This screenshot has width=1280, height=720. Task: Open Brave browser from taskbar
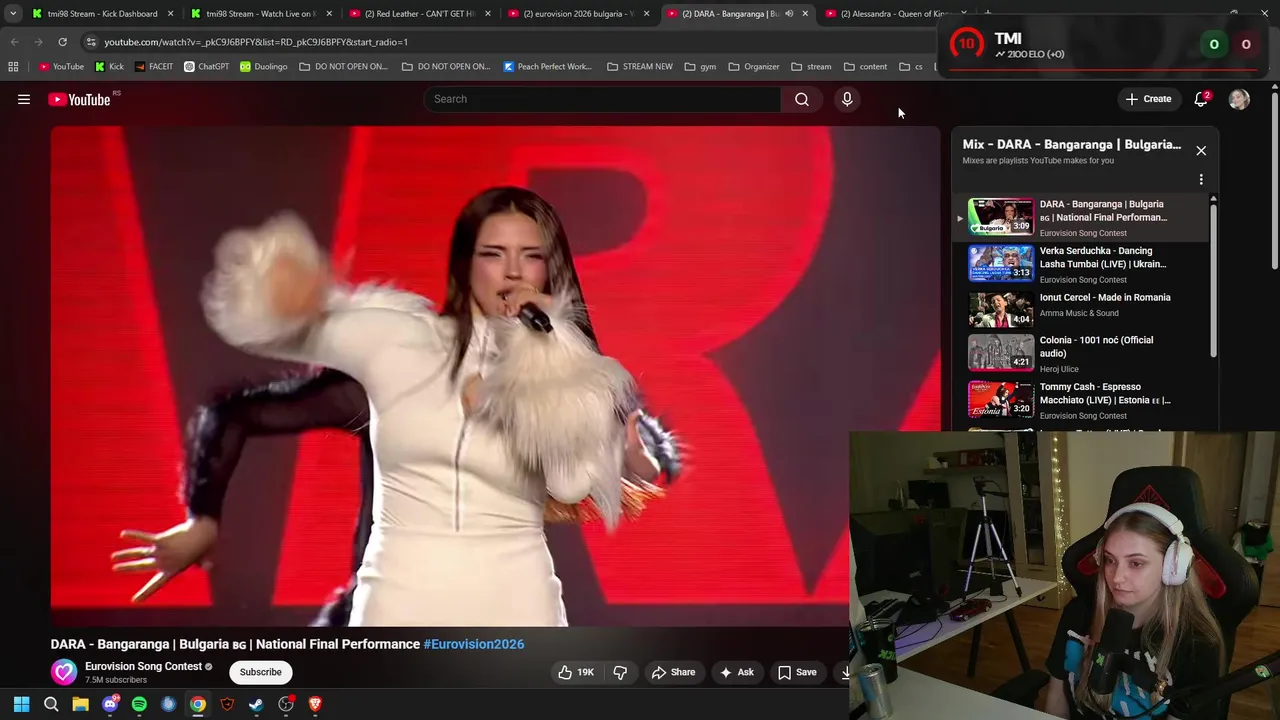tap(315, 704)
